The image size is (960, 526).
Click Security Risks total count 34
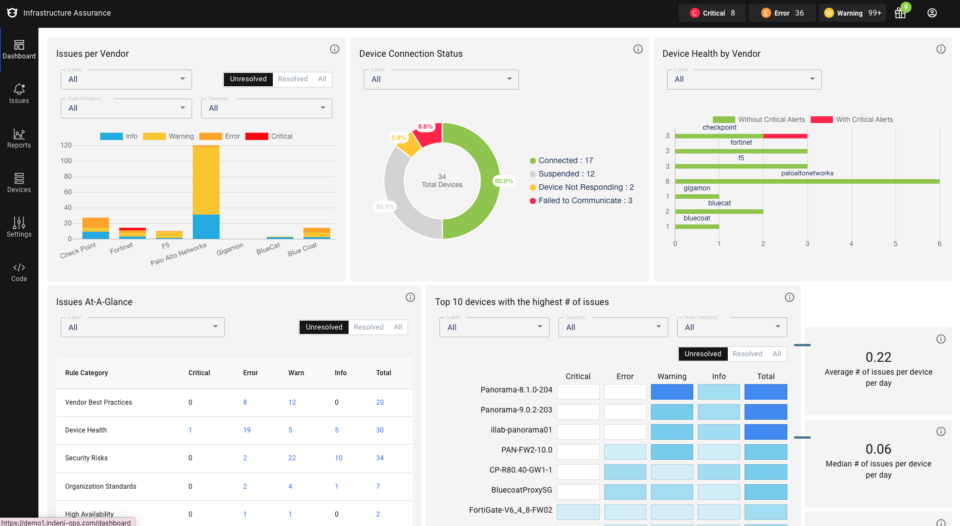tap(380, 458)
